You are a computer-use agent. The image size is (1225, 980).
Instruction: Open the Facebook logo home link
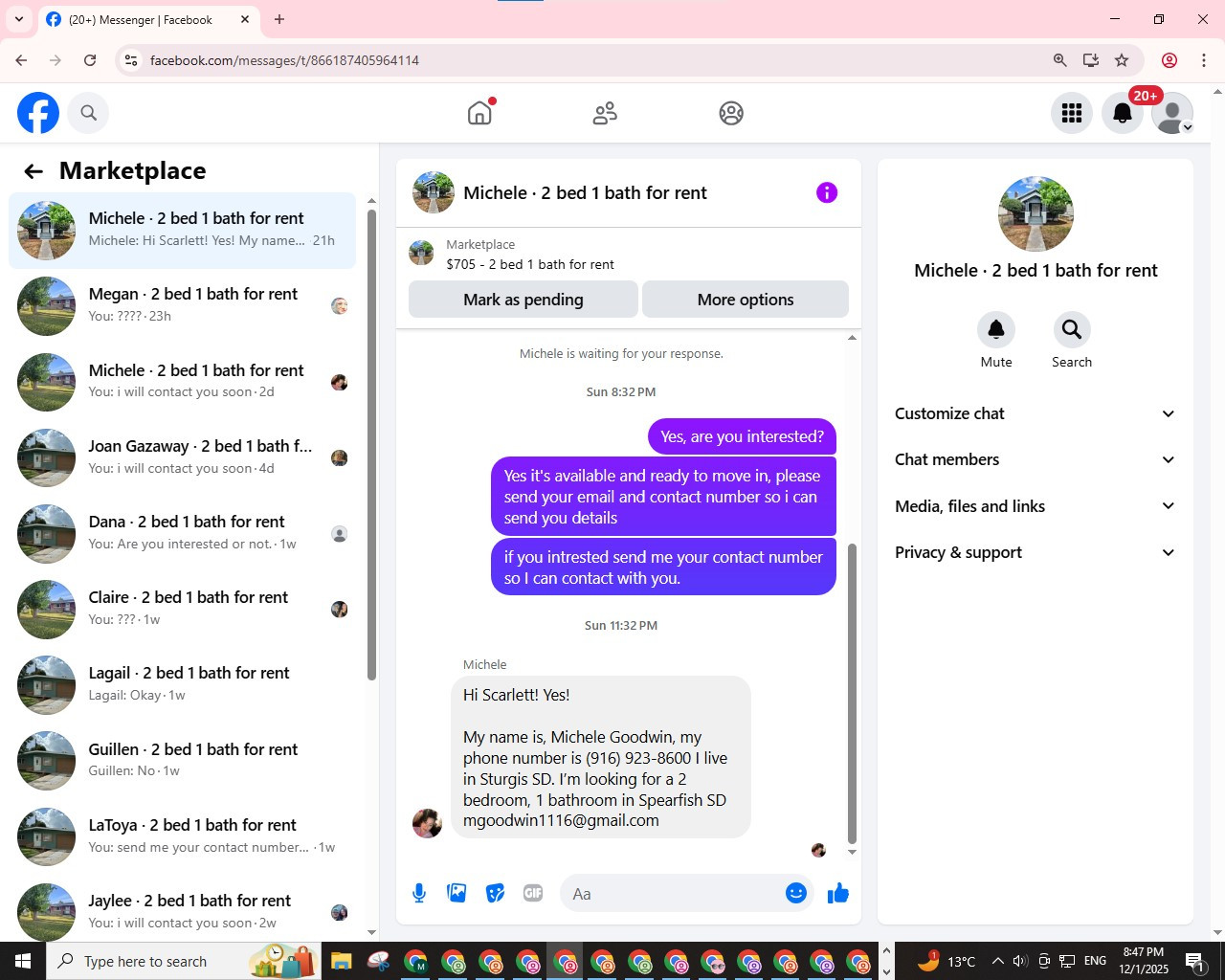click(x=38, y=113)
